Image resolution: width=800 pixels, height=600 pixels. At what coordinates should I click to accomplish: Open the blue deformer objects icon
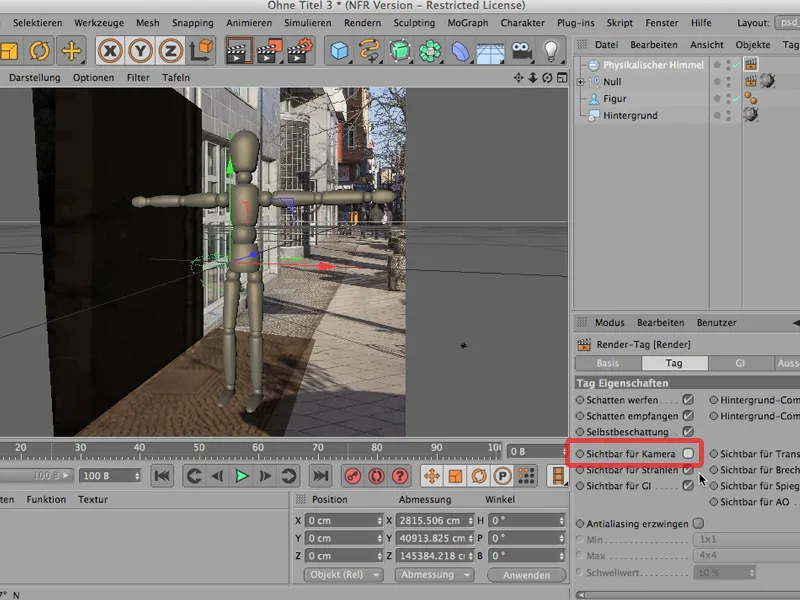pyautogui.click(x=460, y=51)
